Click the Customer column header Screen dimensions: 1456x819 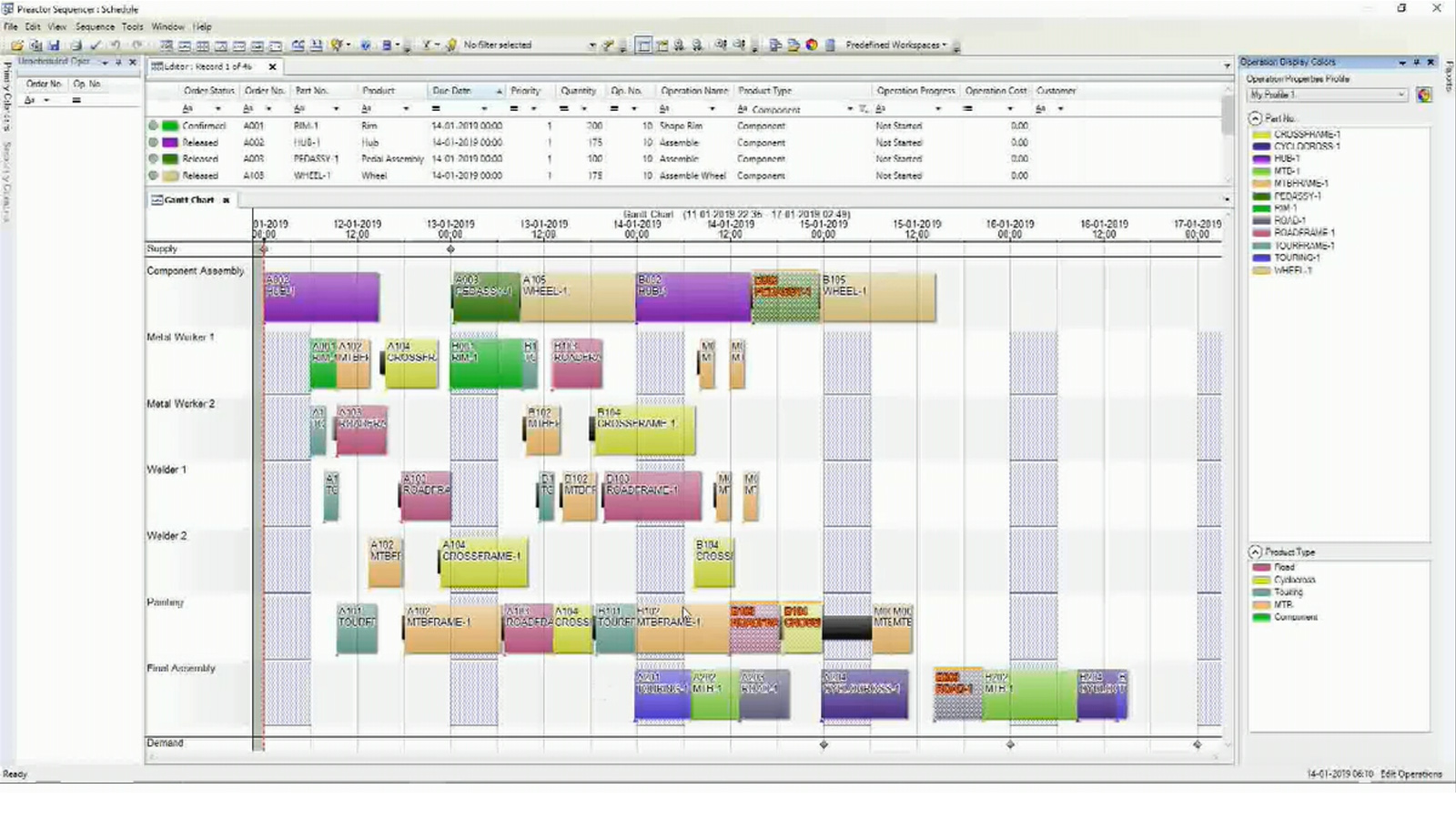pyautogui.click(x=1056, y=91)
